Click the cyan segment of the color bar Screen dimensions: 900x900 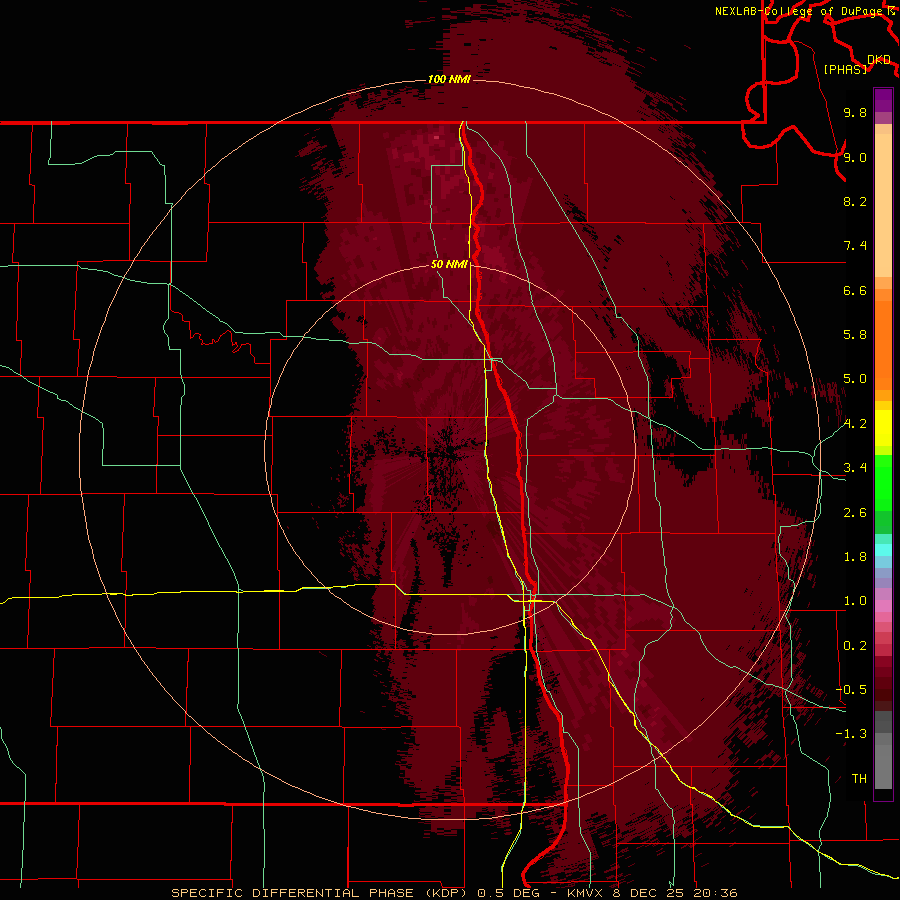(883, 550)
